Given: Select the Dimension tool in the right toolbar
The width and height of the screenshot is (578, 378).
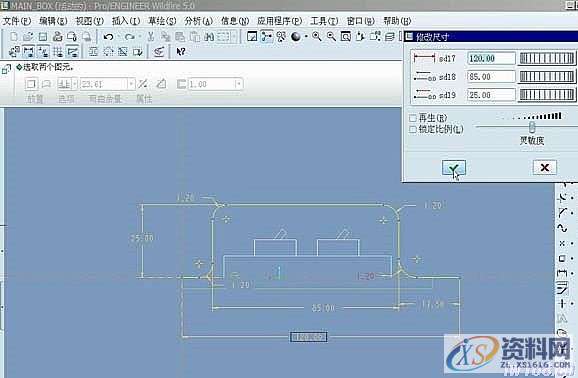Looking at the screenshot, I should 562,274.
